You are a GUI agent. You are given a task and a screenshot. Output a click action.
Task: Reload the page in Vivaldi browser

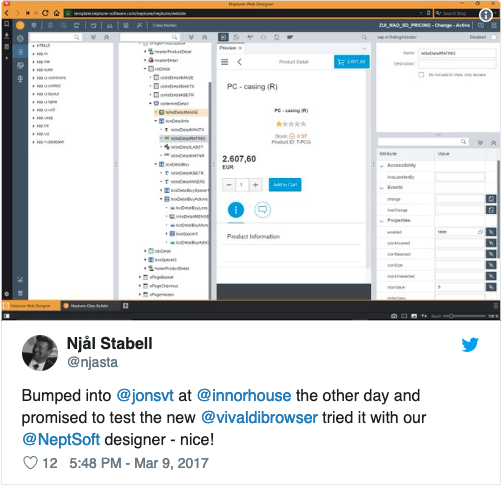pos(45,13)
